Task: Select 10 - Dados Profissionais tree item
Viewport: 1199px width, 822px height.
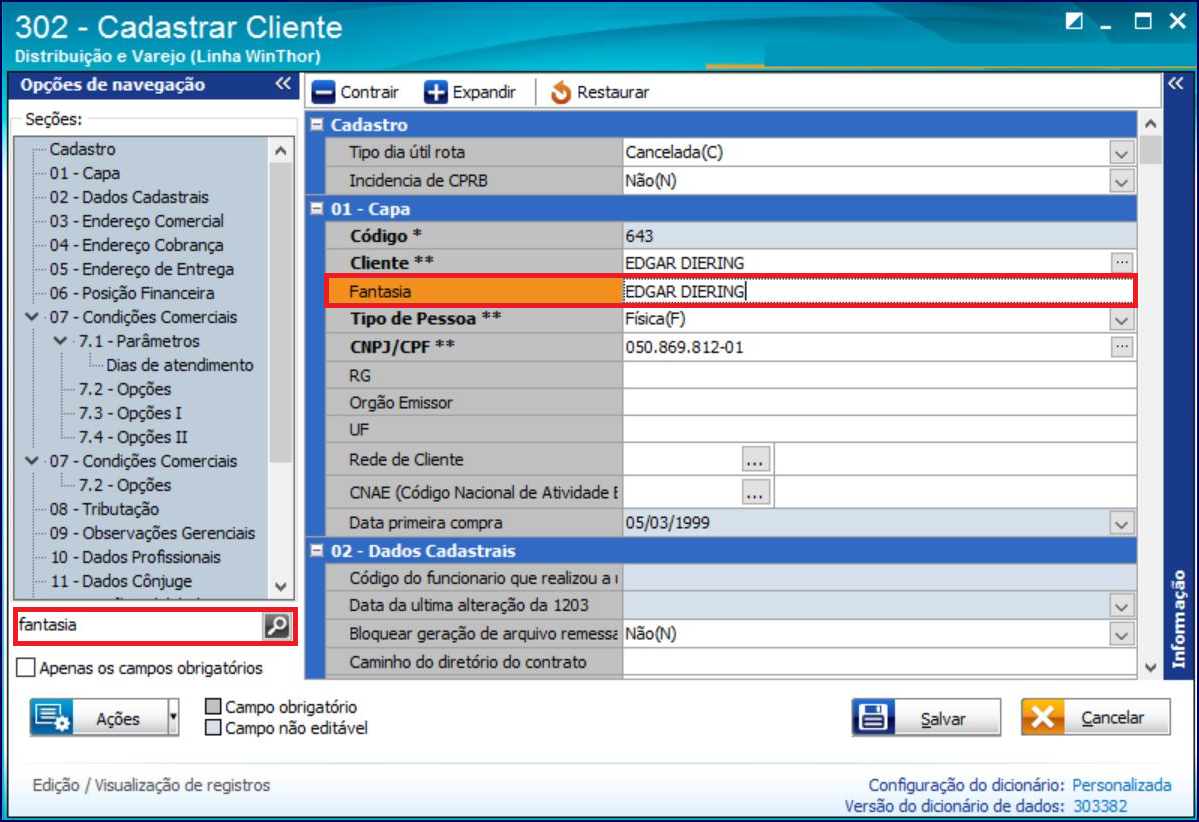Action: tap(135, 557)
